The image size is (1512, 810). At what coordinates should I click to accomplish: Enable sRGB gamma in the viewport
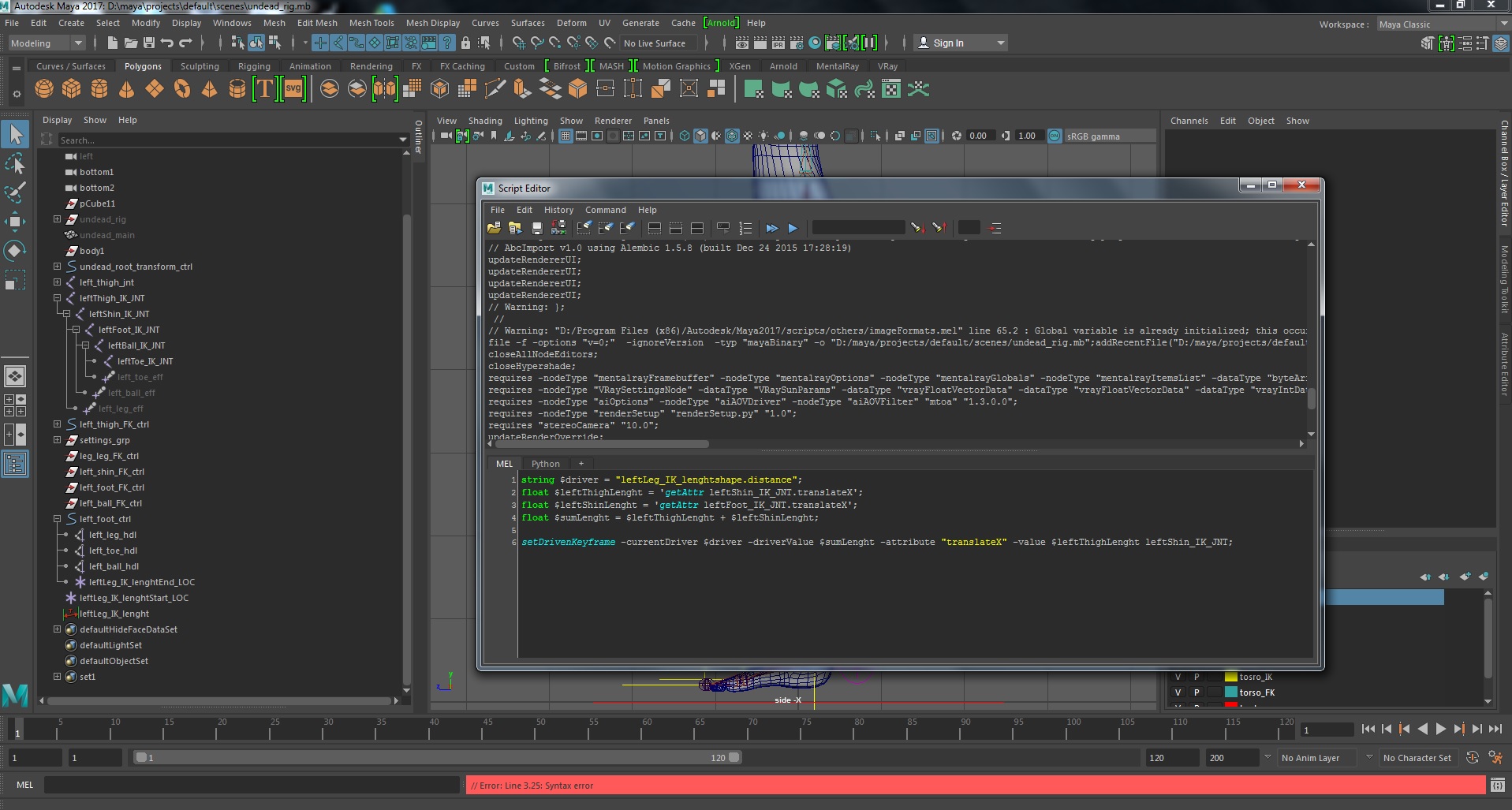click(x=1055, y=136)
